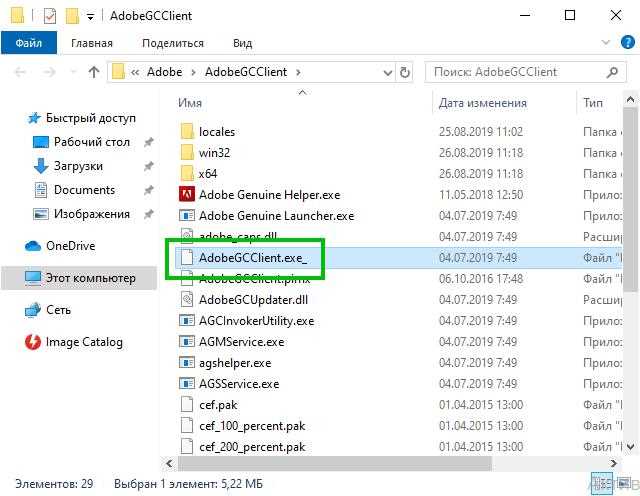This screenshot has width=640, height=496.
Task: Open Documents in navigation pane
Action: coord(84,190)
